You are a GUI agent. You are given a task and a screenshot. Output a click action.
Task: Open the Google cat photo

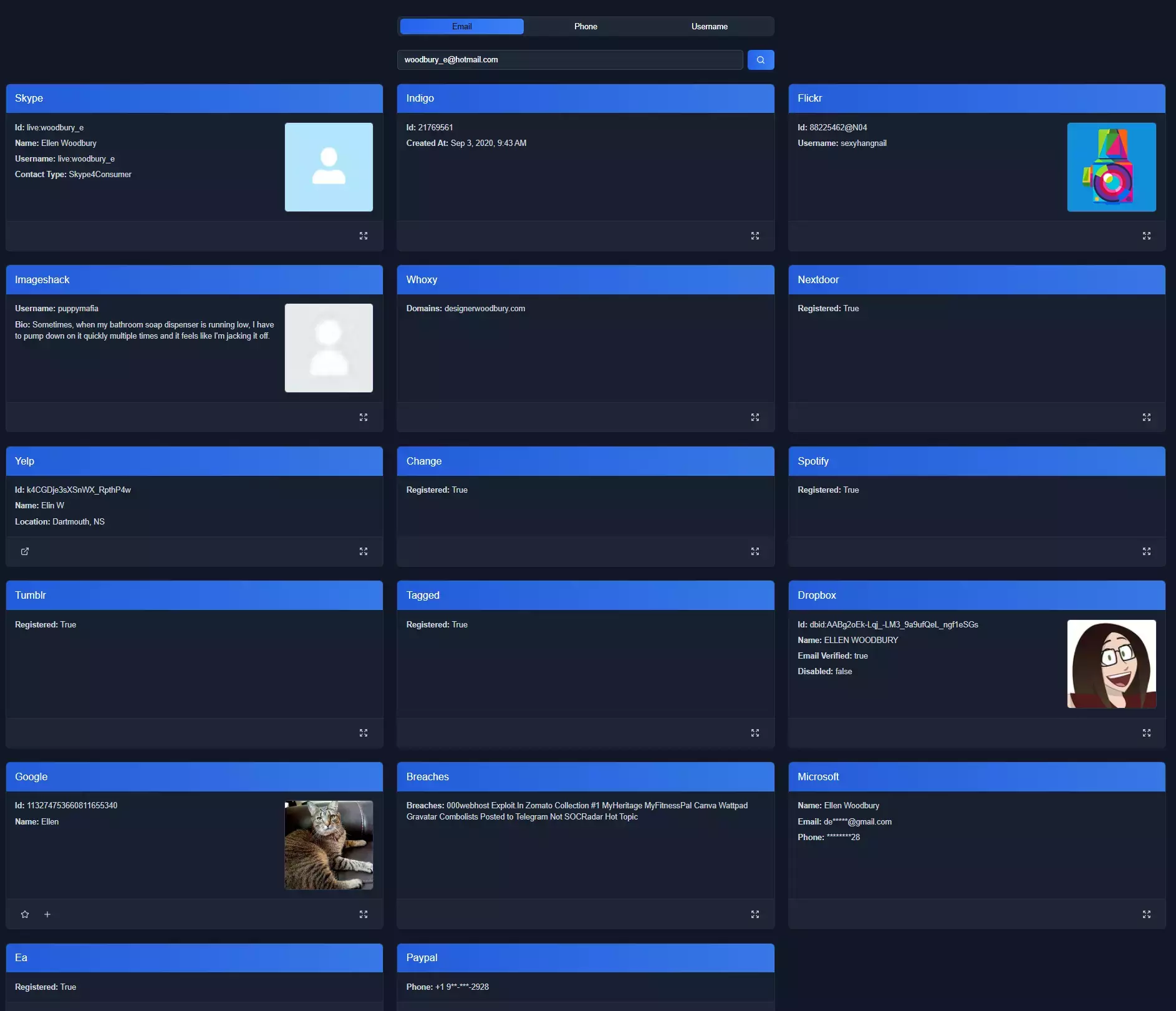click(329, 845)
